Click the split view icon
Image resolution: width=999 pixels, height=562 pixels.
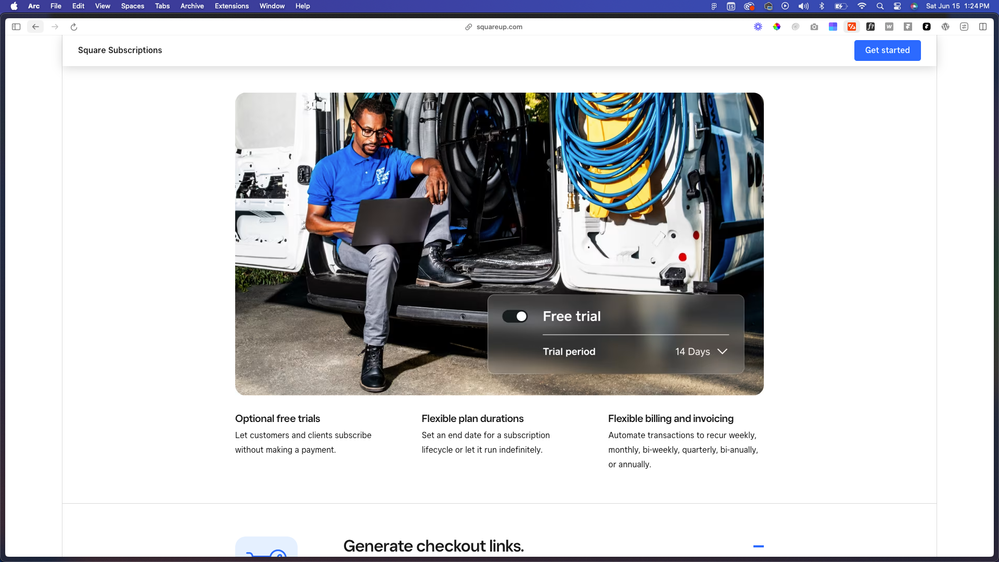click(983, 27)
